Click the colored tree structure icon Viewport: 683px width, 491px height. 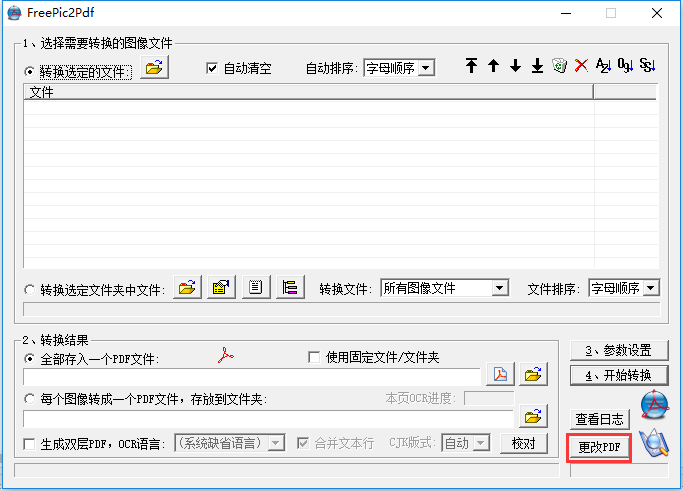click(x=290, y=287)
